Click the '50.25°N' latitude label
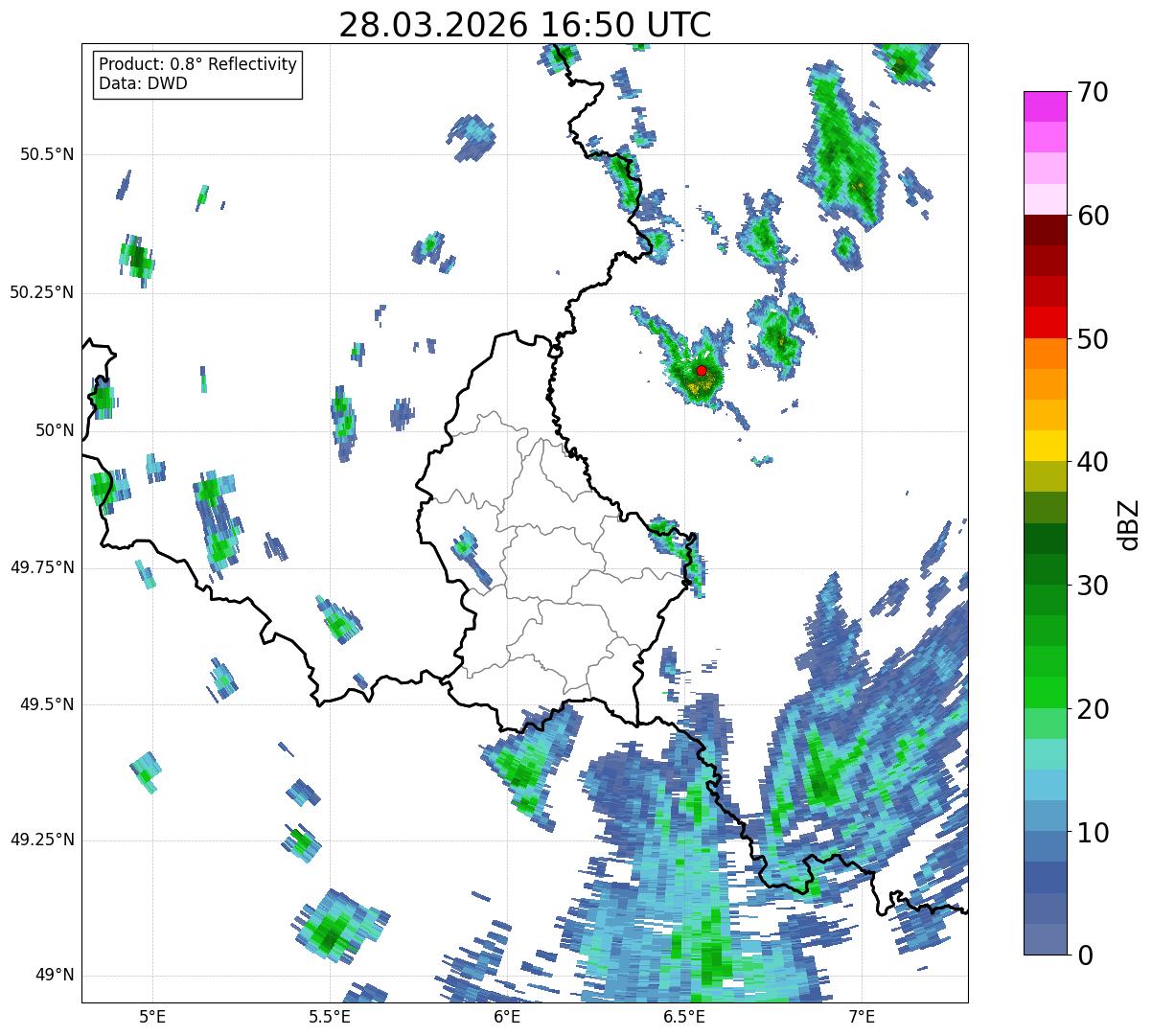The image size is (1152, 1036). (x=42, y=292)
